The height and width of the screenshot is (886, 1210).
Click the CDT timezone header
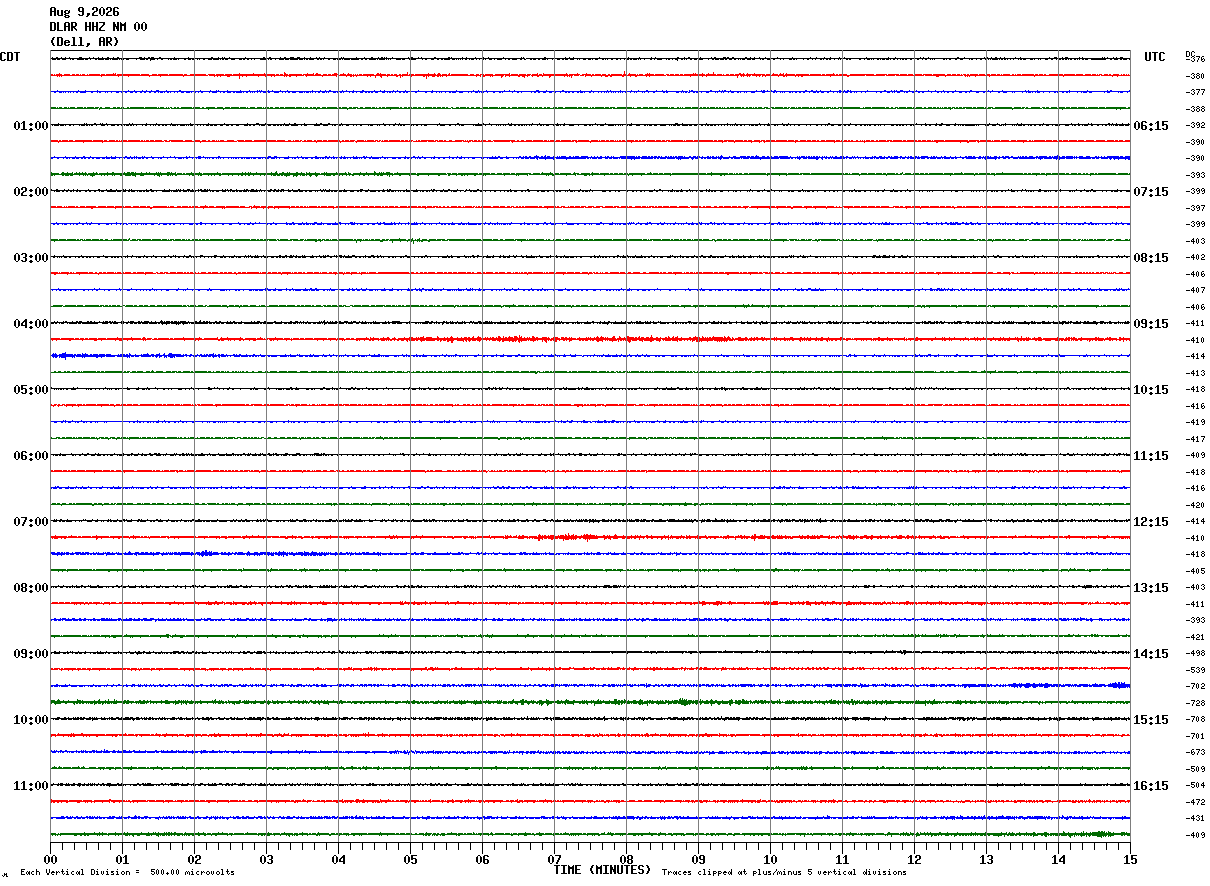tap(10, 57)
